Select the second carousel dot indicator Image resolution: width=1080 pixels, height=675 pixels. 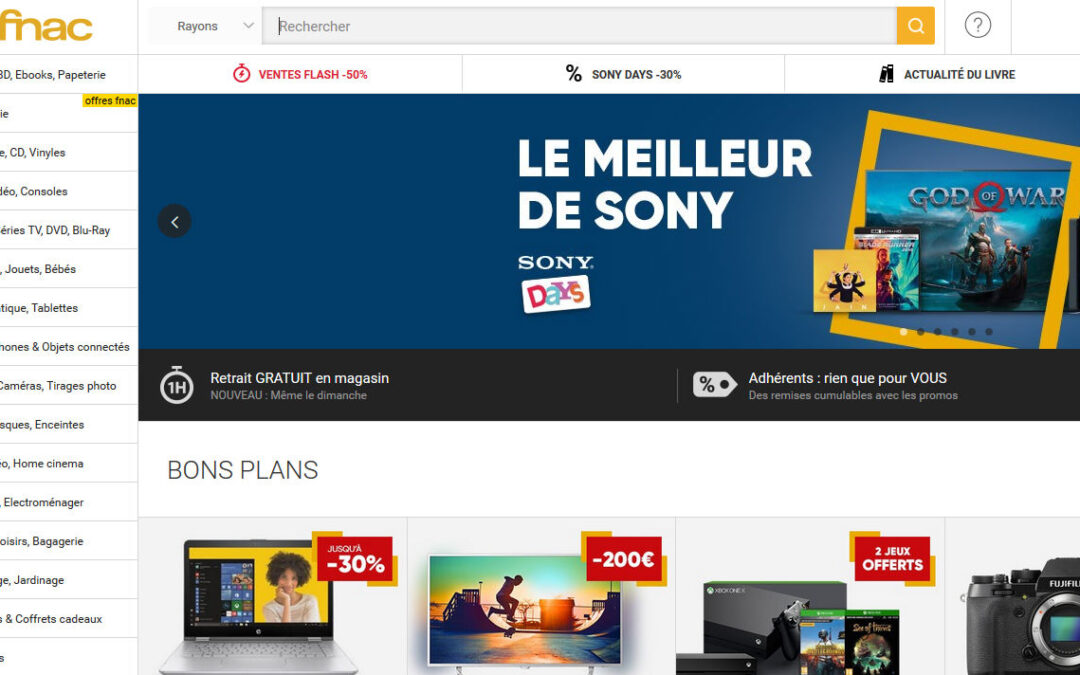[x=921, y=331]
